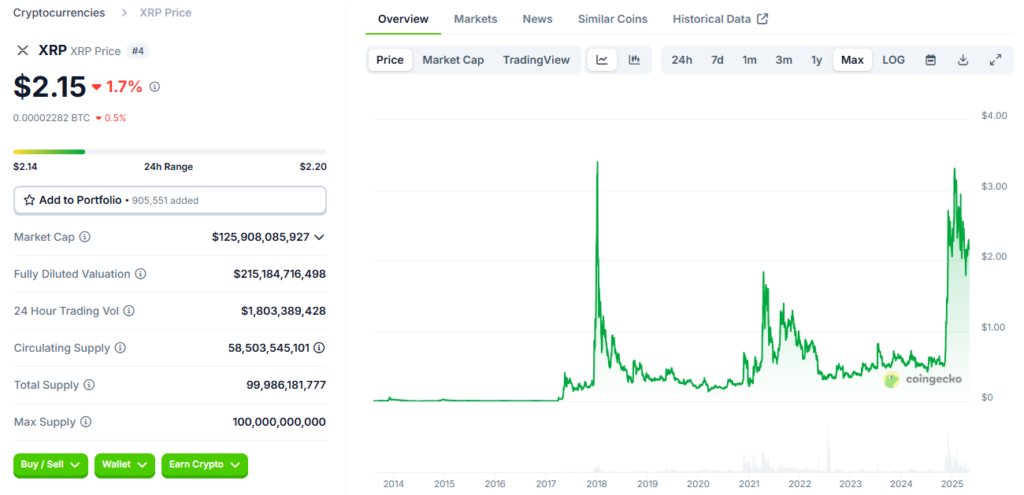Click the $2.15 current price text
The width and height of the screenshot is (1024, 495).
coord(50,87)
